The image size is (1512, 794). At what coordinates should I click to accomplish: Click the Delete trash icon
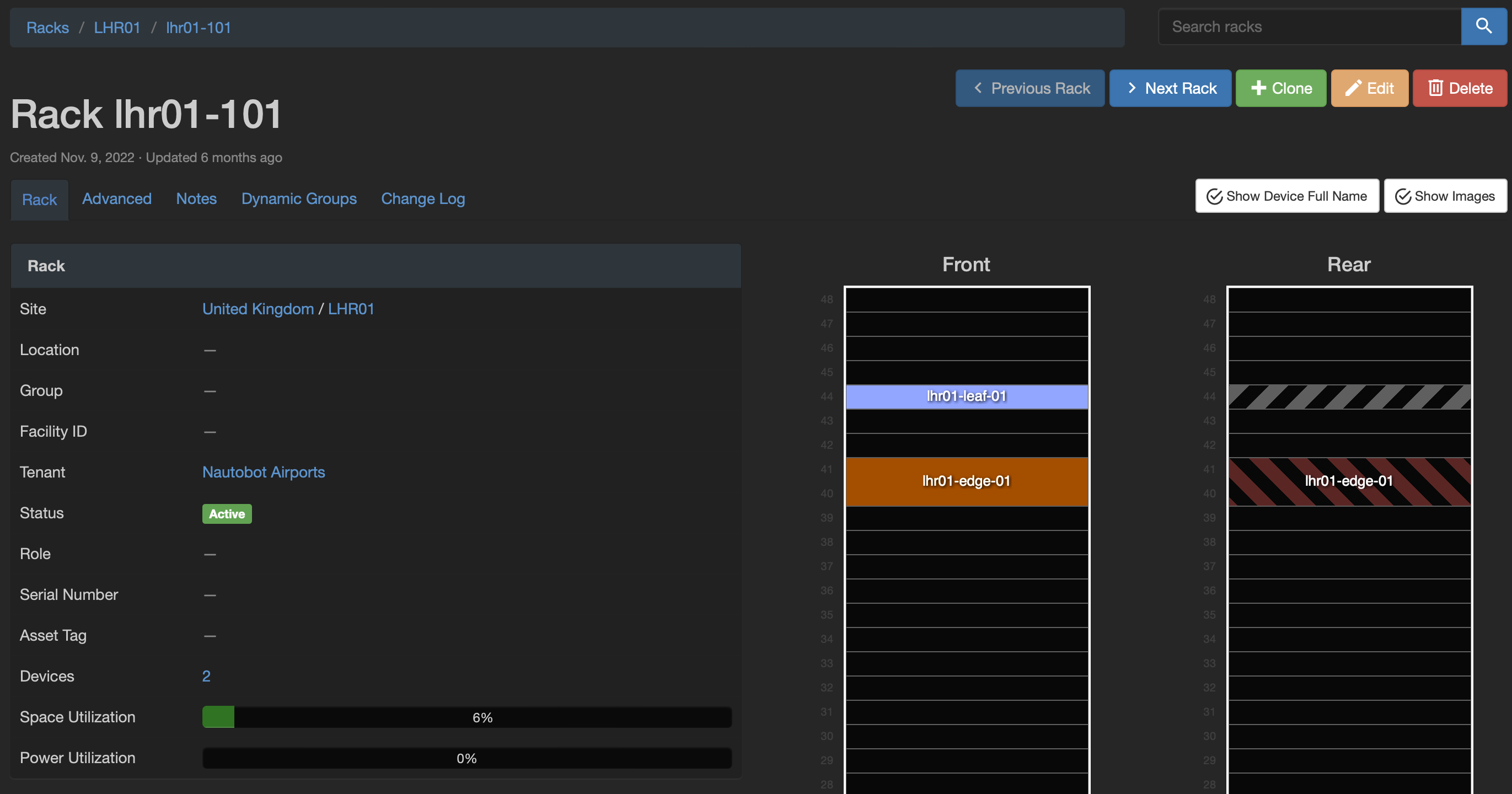coord(1435,88)
